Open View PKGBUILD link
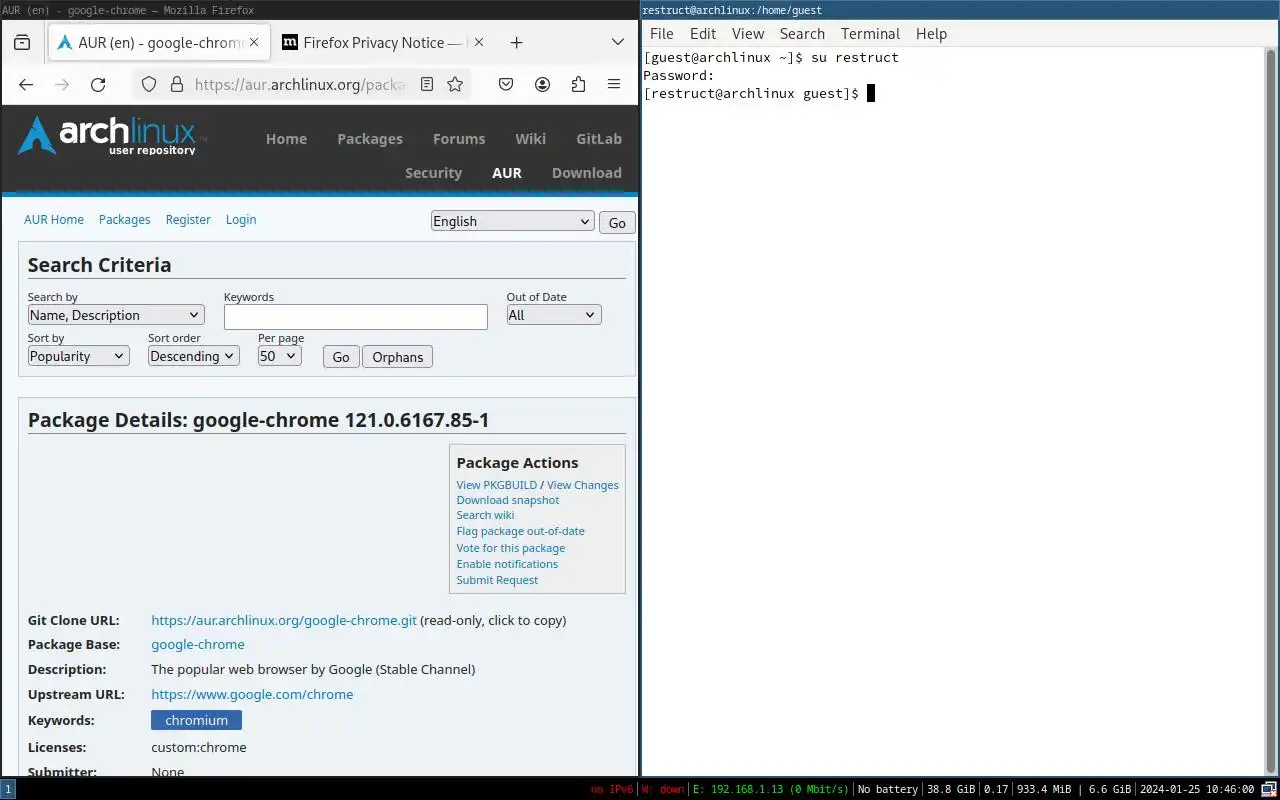 (497, 485)
